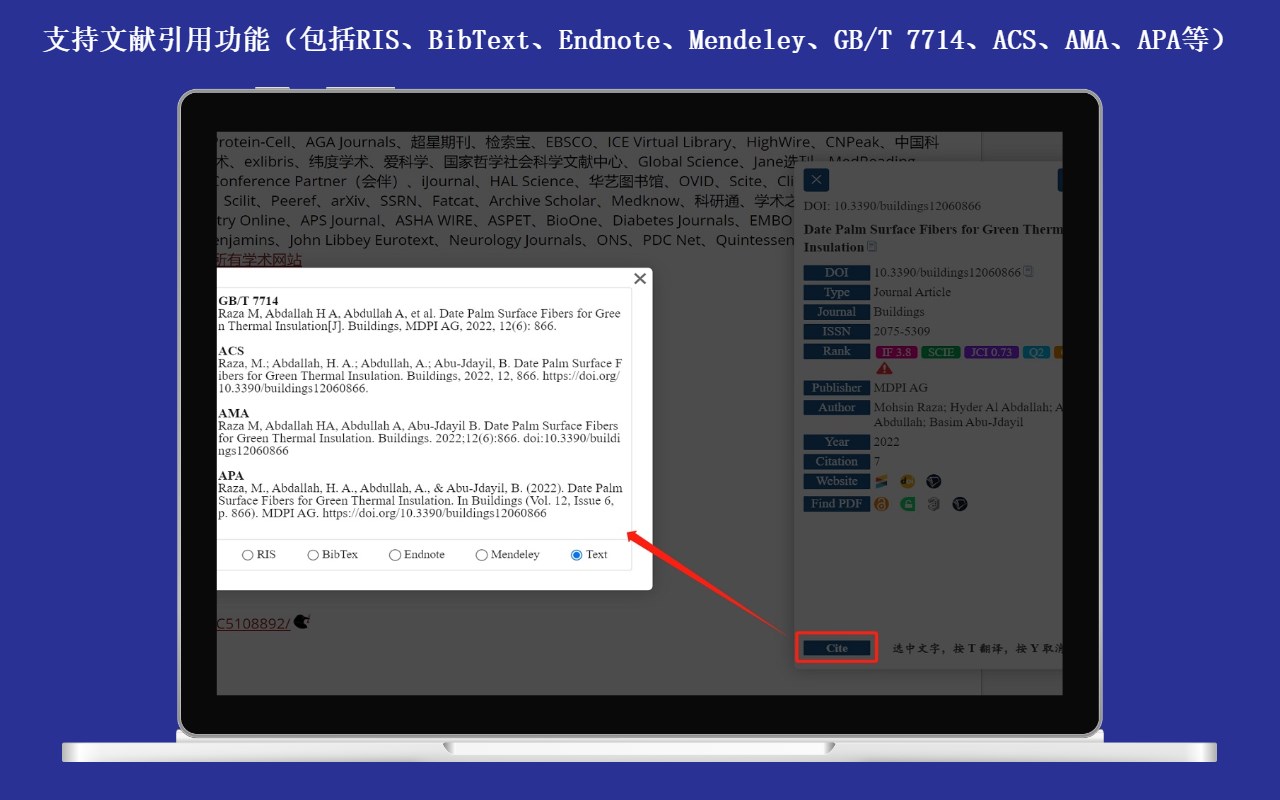Click the ISSN value 2075-5309
Viewport: 1280px width, 800px height.
[902, 331]
